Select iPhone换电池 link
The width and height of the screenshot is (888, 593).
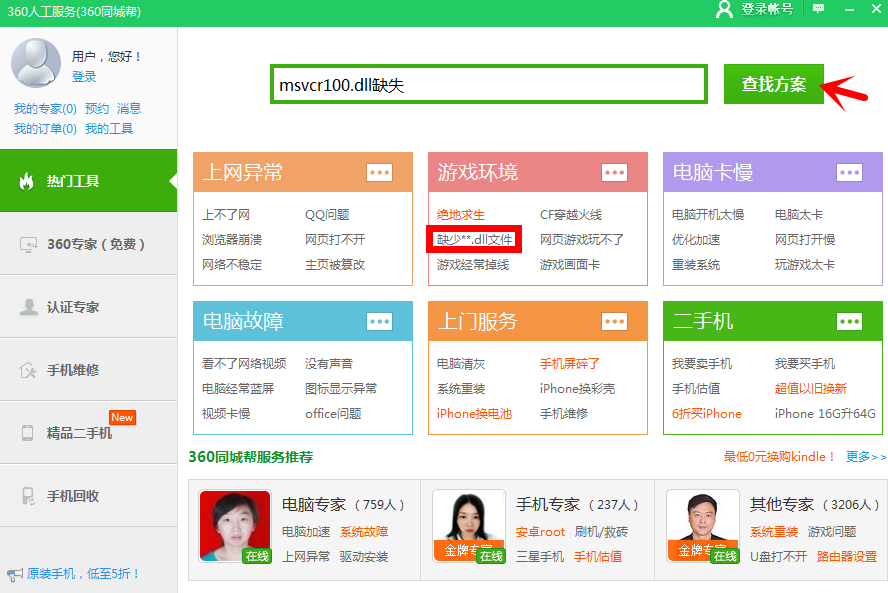474,413
